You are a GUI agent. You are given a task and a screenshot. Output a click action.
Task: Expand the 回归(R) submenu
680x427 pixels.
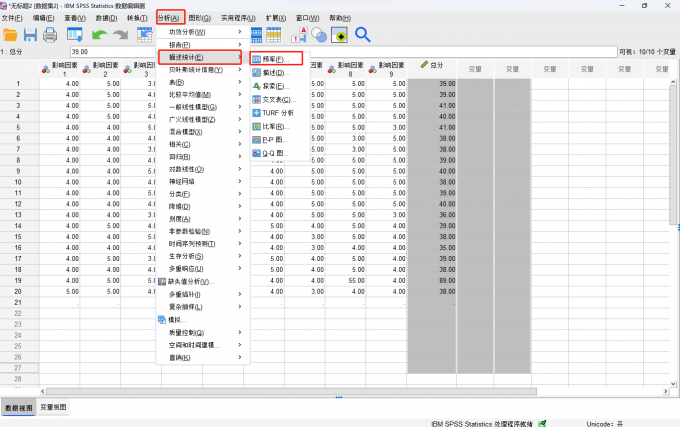240,157
